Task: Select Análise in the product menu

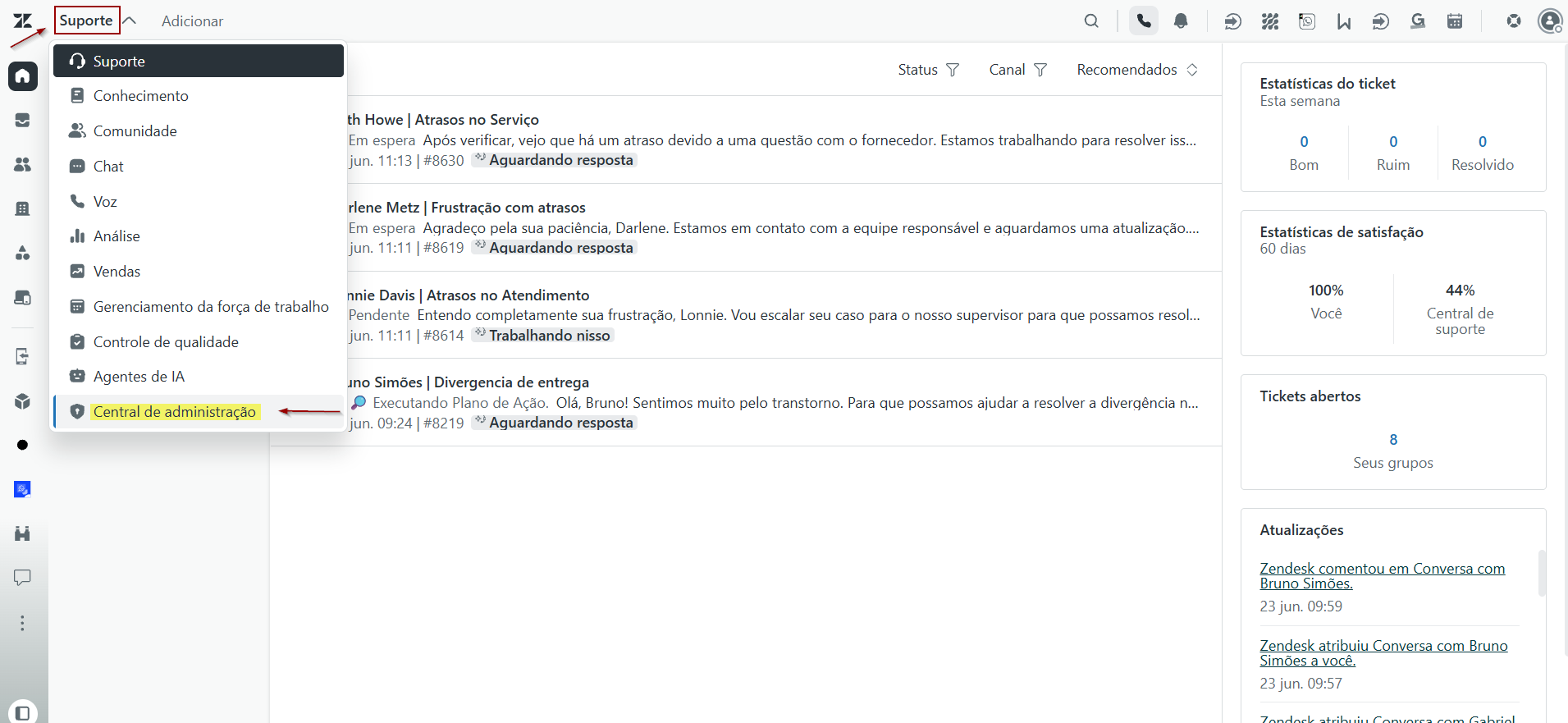Action: click(199, 236)
